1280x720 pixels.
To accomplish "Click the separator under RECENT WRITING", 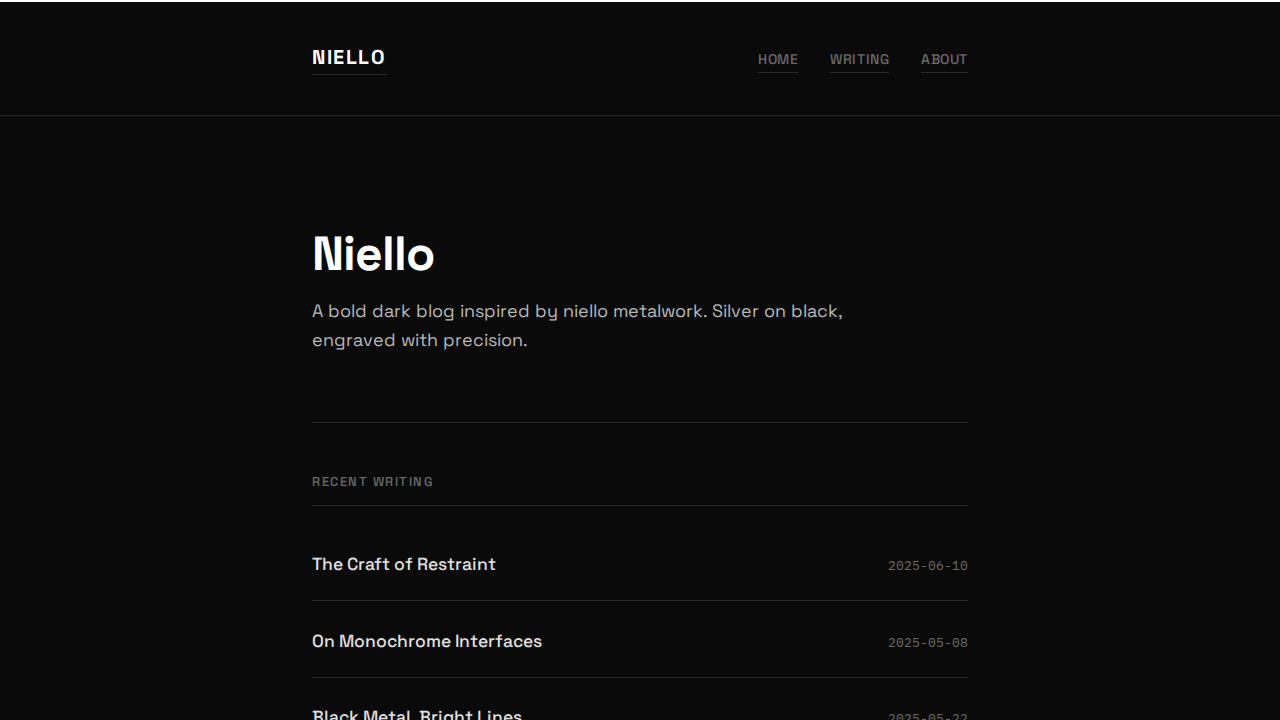I will [x=640, y=506].
